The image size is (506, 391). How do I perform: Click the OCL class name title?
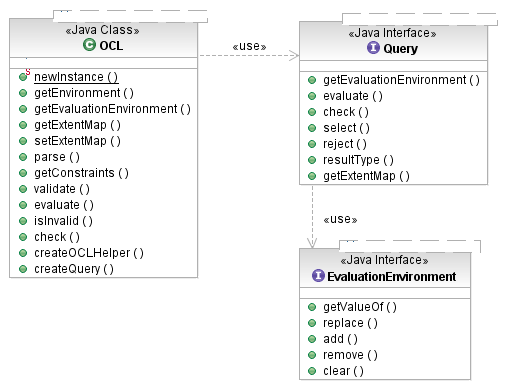[x=111, y=45]
